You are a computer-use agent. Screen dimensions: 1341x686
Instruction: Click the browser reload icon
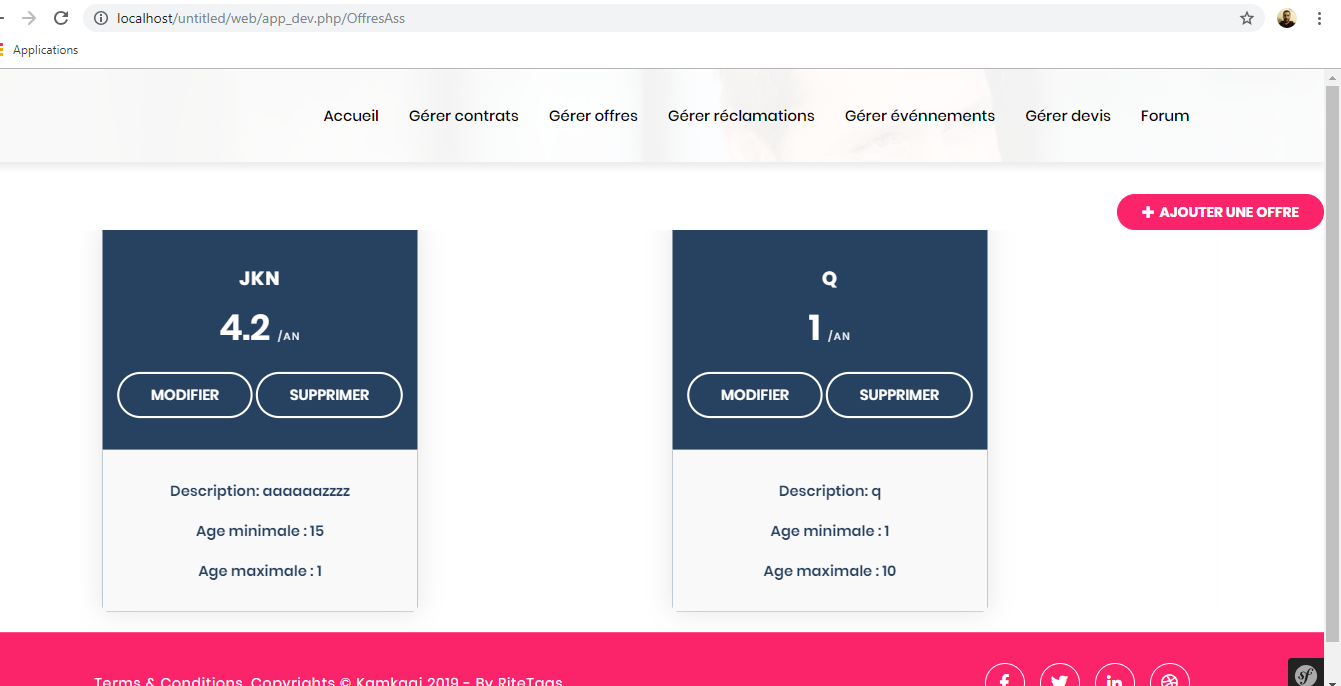click(x=62, y=17)
